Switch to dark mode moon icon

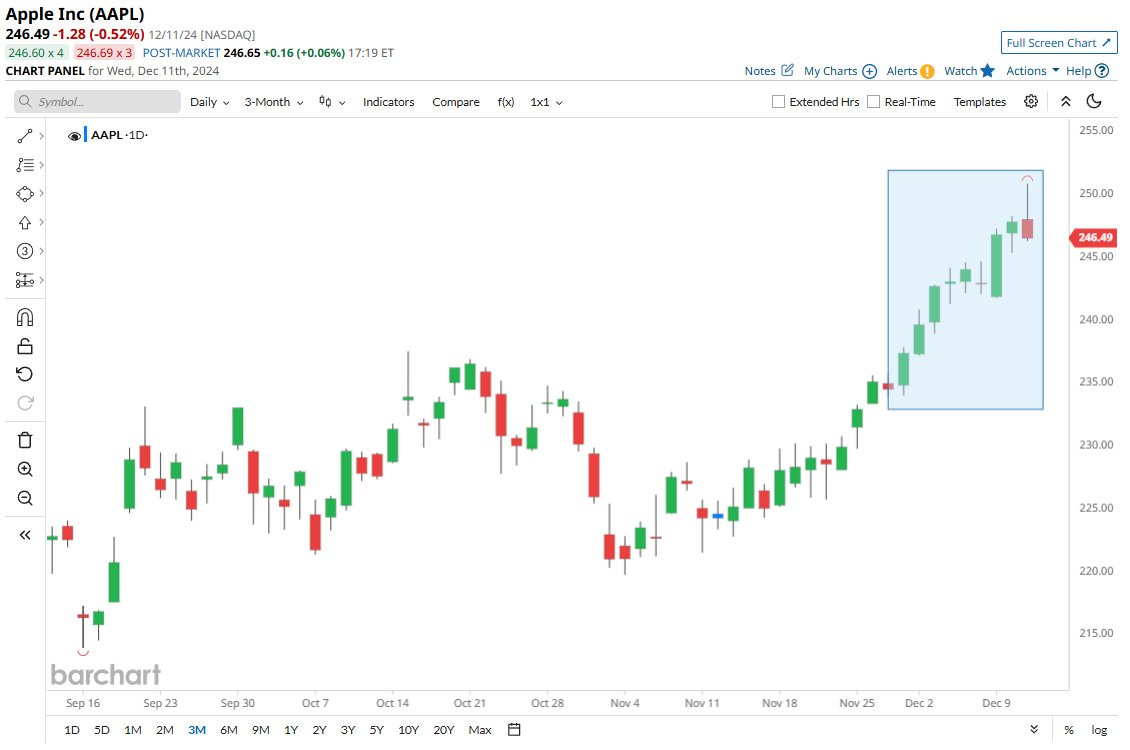(x=1094, y=102)
